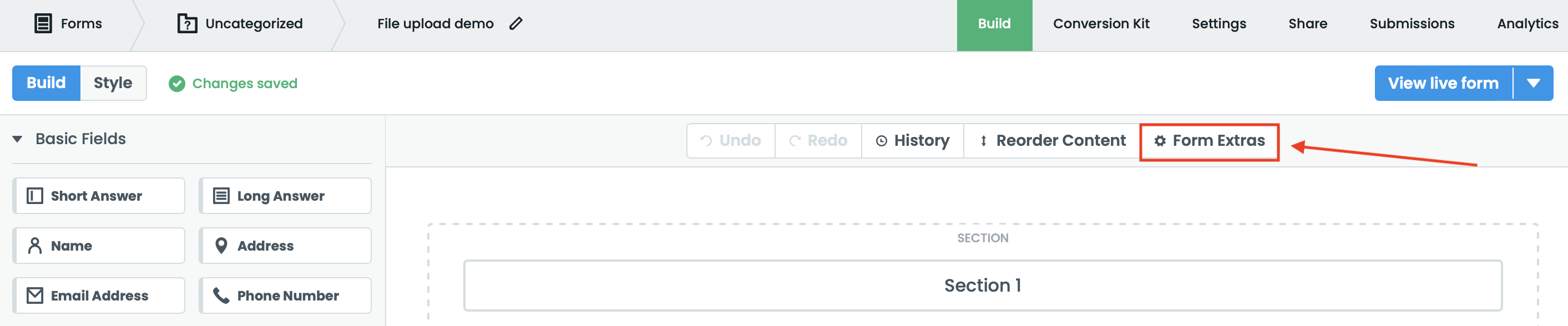
Task: Switch to Style mode
Action: [x=113, y=83]
